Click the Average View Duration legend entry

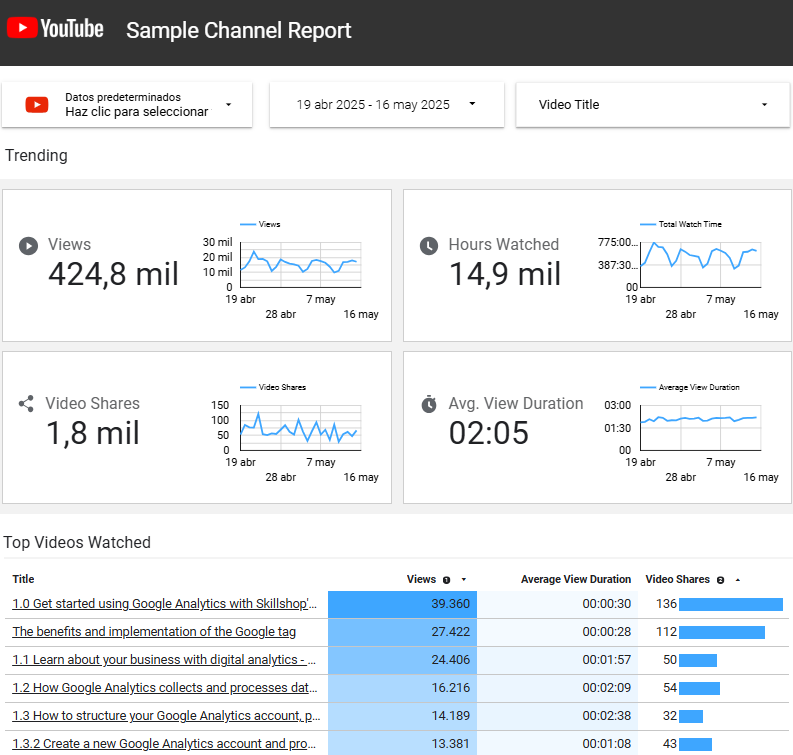[690, 387]
